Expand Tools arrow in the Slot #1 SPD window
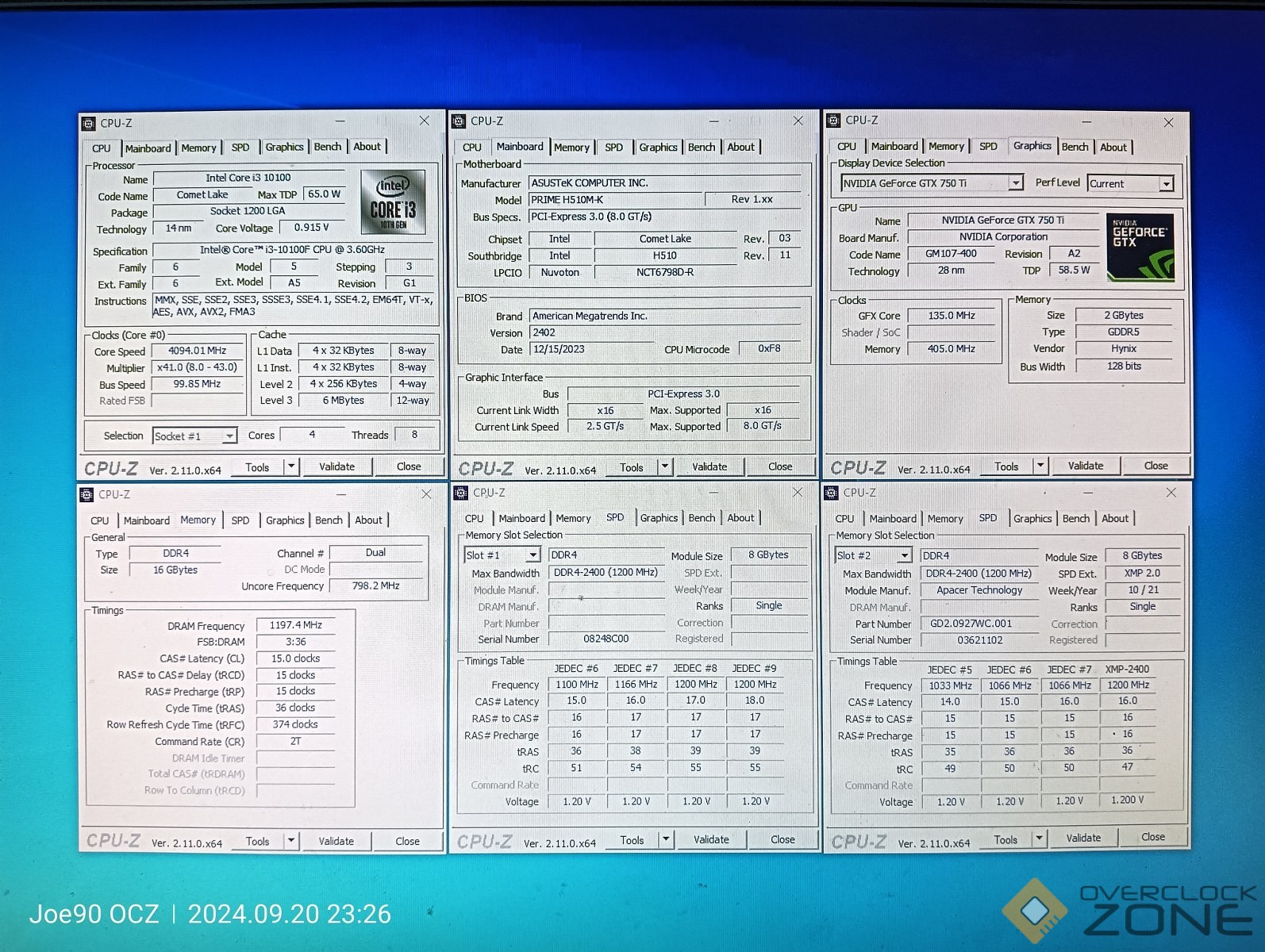This screenshot has height=952, width=1265. point(666,839)
